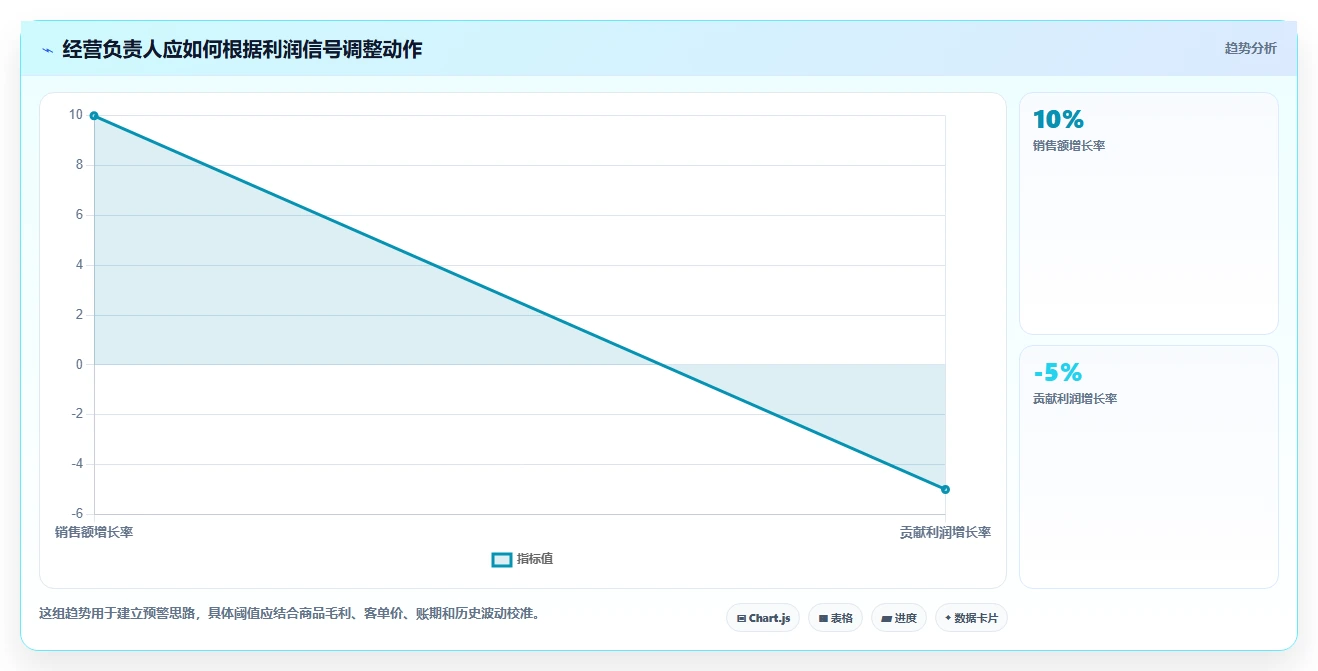This screenshot has height=671, width=1318.
Task: Click the title 经营负责人应如何根据利润信号调整动作
Action: (242, 49)
